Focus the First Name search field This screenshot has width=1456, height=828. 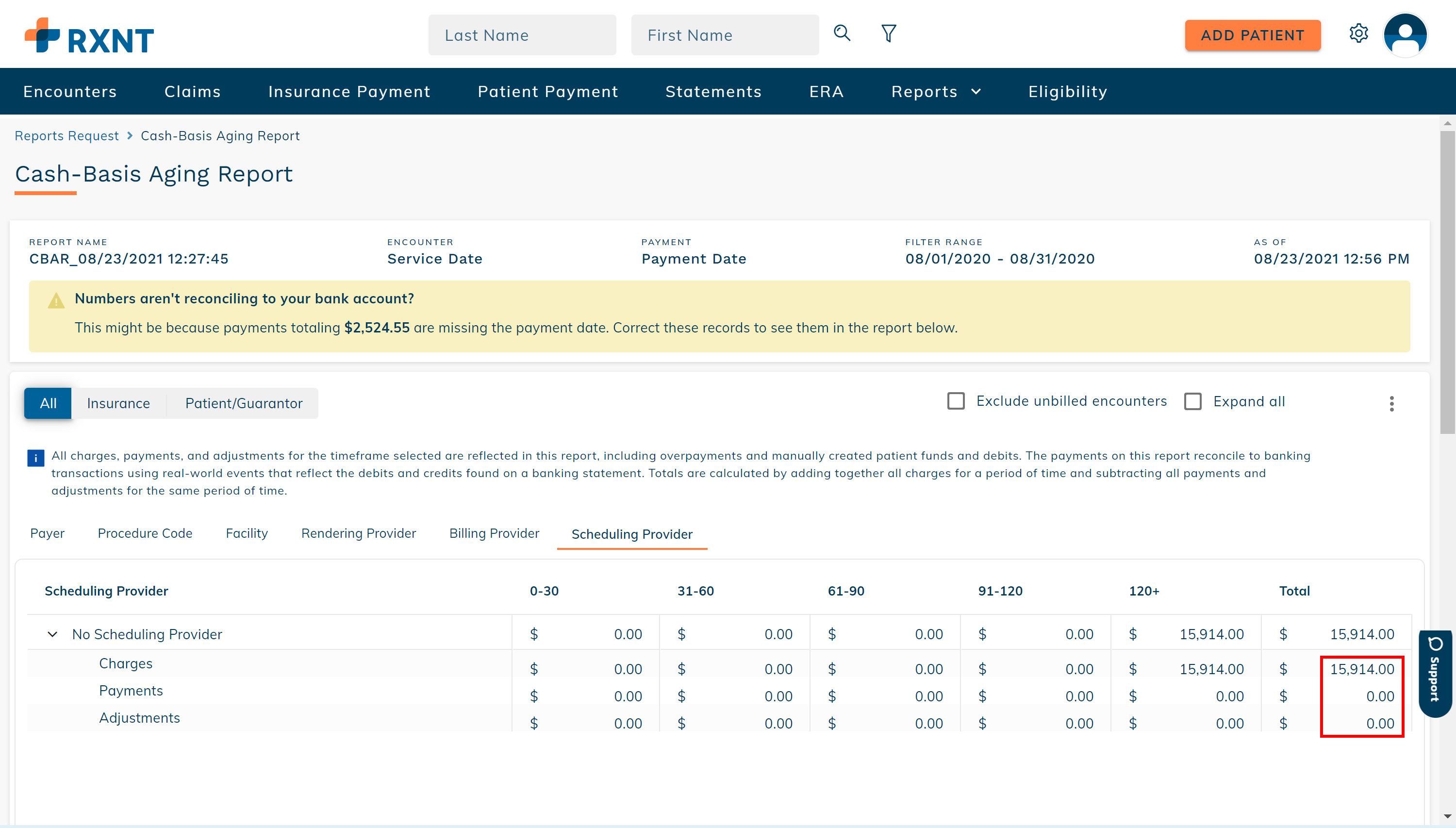(725, 35)
